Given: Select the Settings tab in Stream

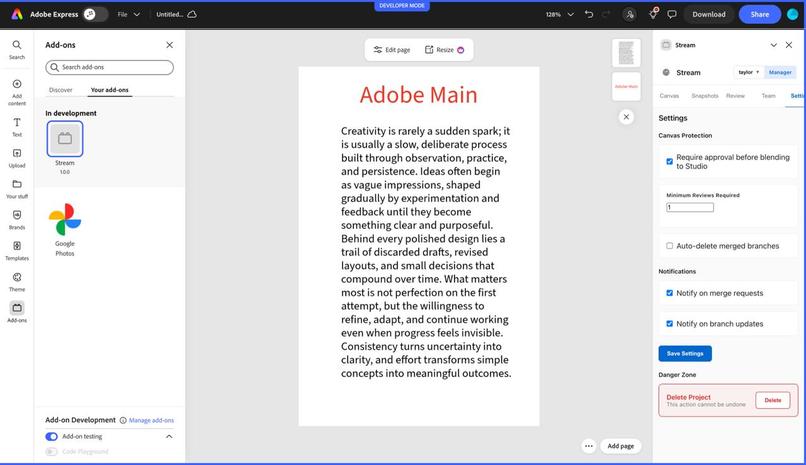Looking at the screenshot, I should (x=796, y=96).
